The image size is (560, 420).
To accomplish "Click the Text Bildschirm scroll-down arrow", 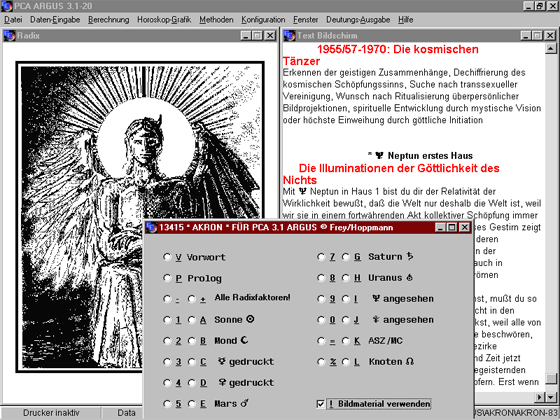I will pos(551,397).
